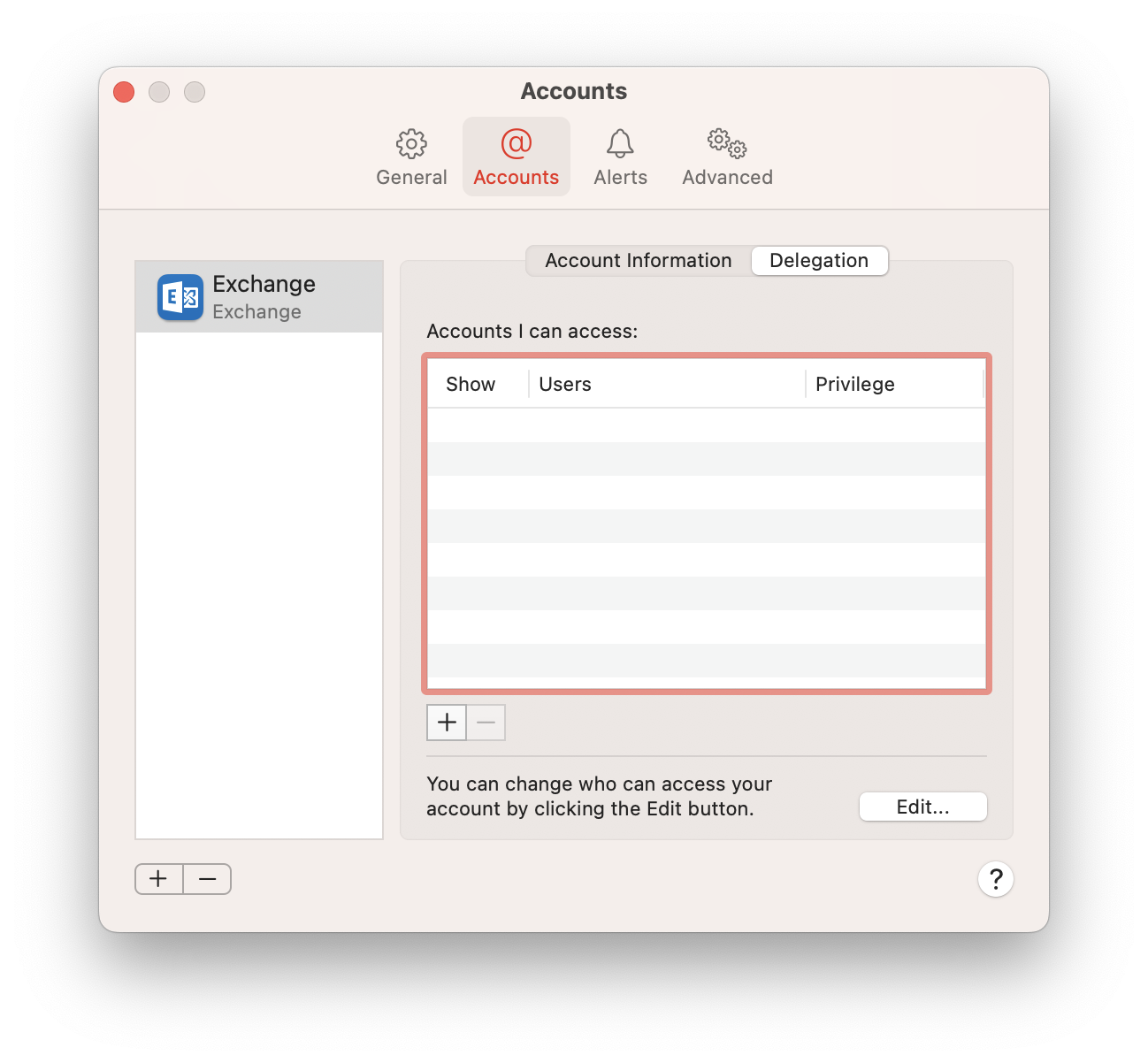Click the gray zoom window button
Image resolution: width=1148 pixels, height=1063 pixels.
[x=195, y=92]
